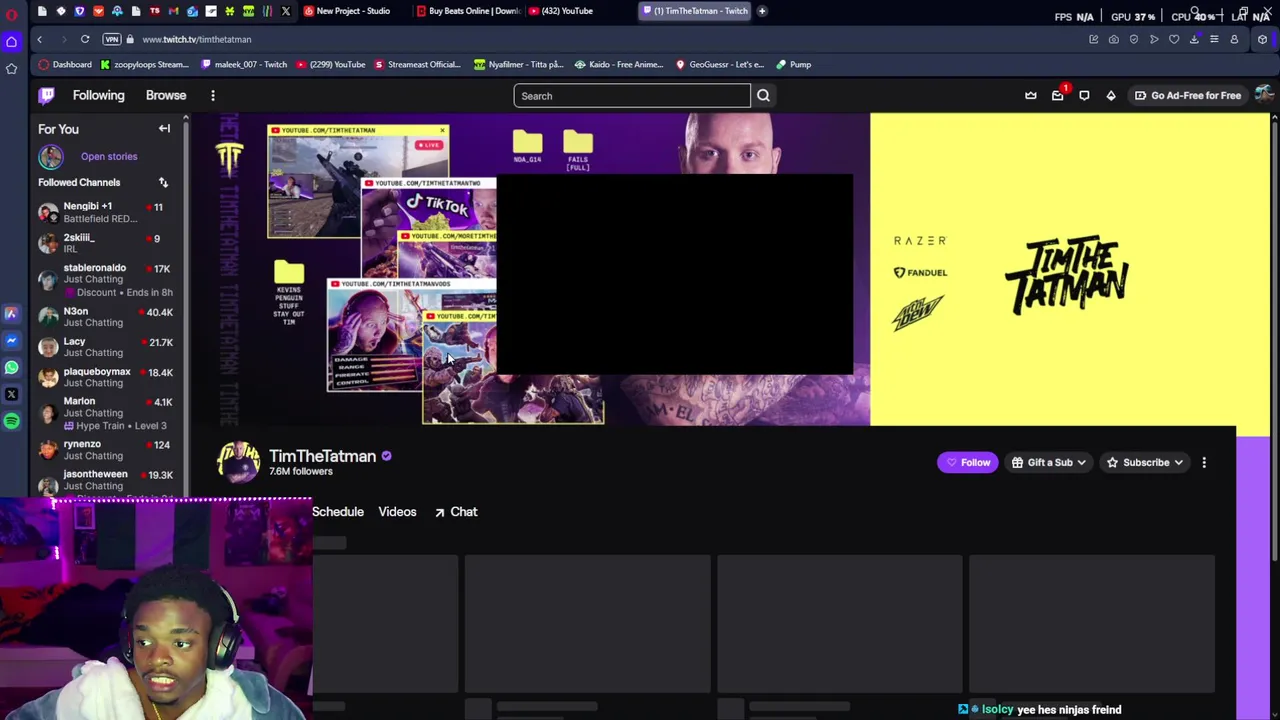Follow TimTheTatman channel
The image size is (1280, 720).
point(967,462)
